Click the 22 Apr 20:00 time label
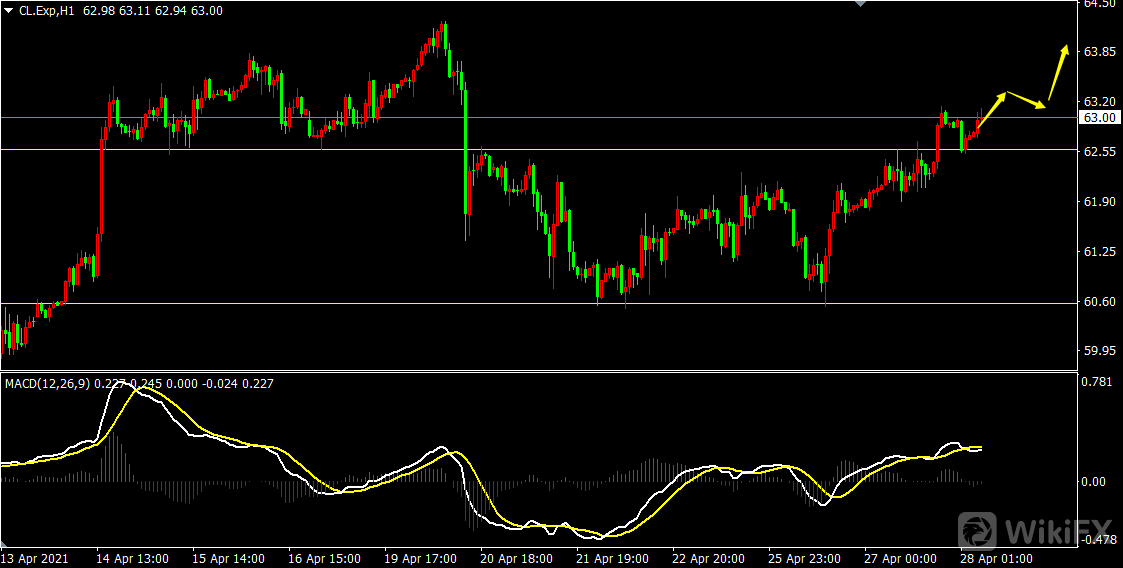This screenshot has width=1123, height=568. click(x=708, y=558)
